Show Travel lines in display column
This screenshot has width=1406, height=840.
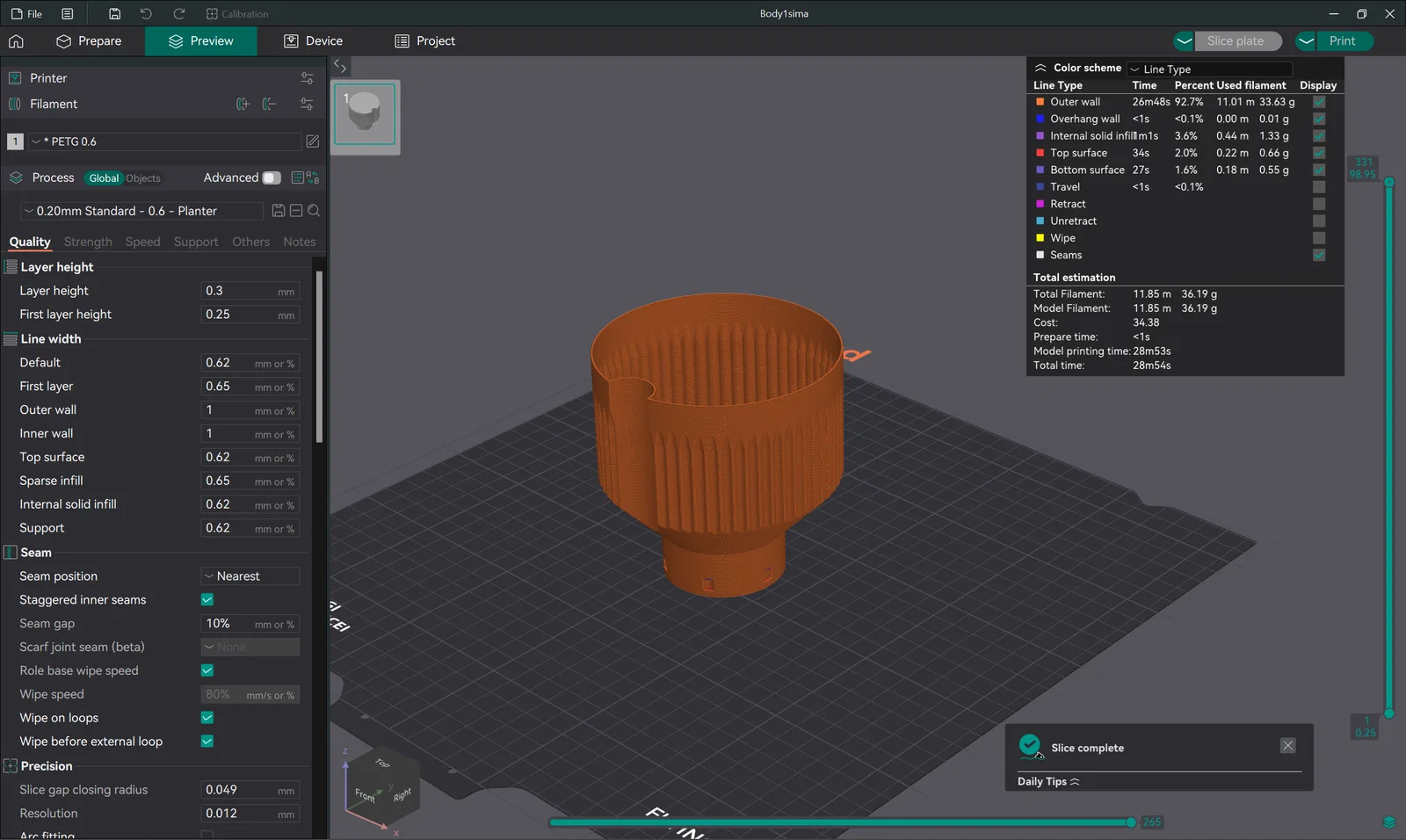coord(1318,187)
